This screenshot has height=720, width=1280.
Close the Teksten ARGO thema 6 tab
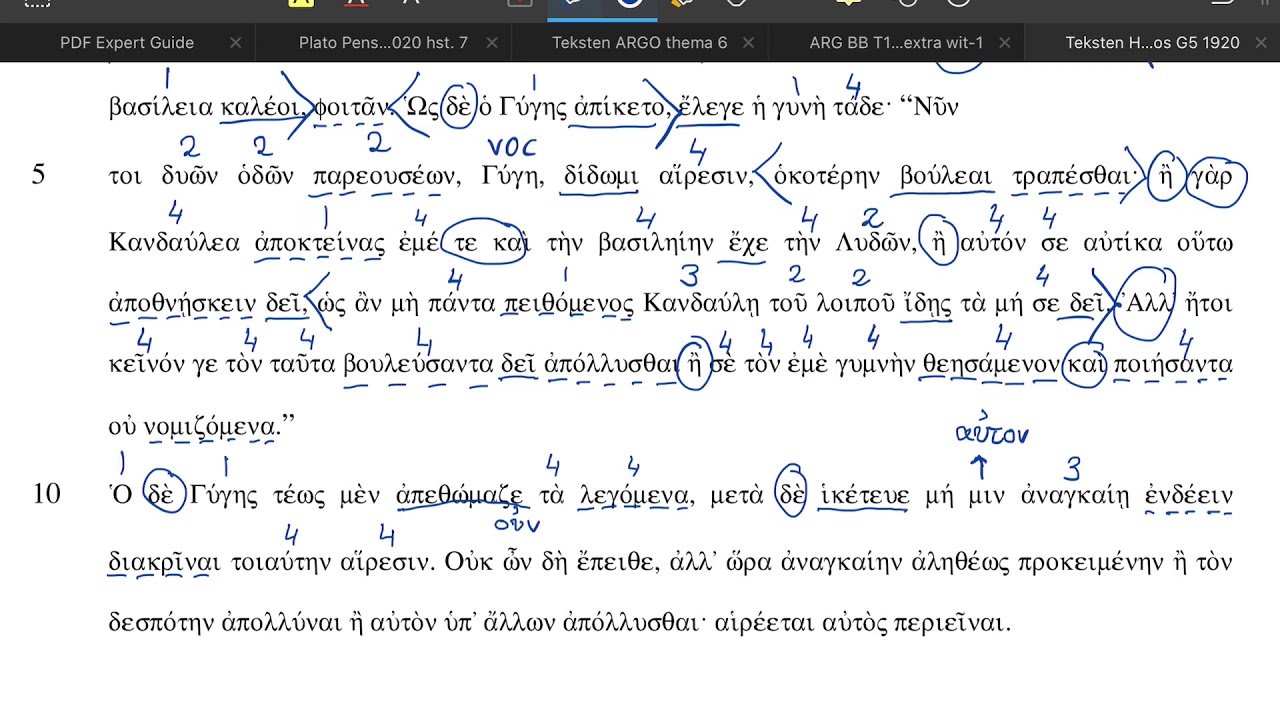(x=748, y=43)
